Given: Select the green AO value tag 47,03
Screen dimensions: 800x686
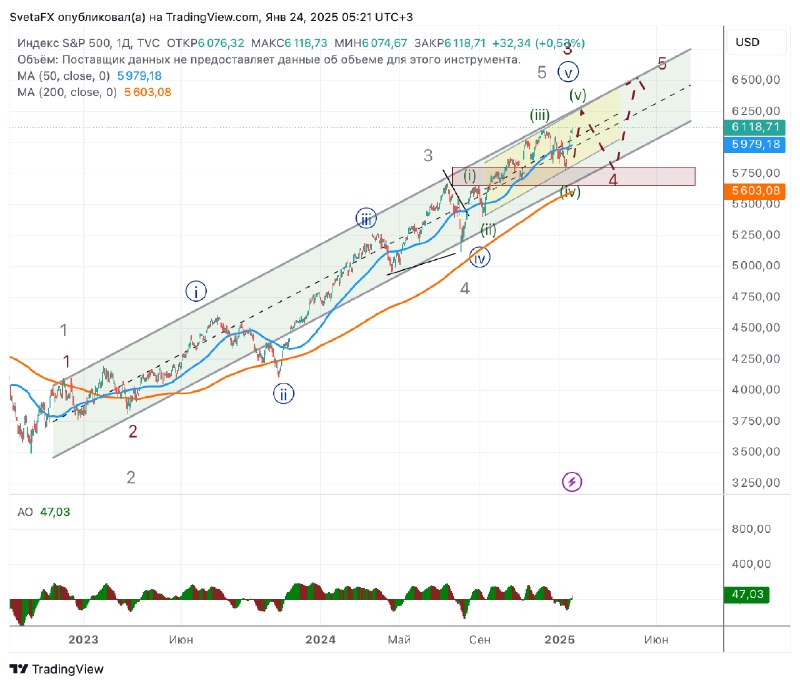Looking at the screenshot, I should [746, 594].
